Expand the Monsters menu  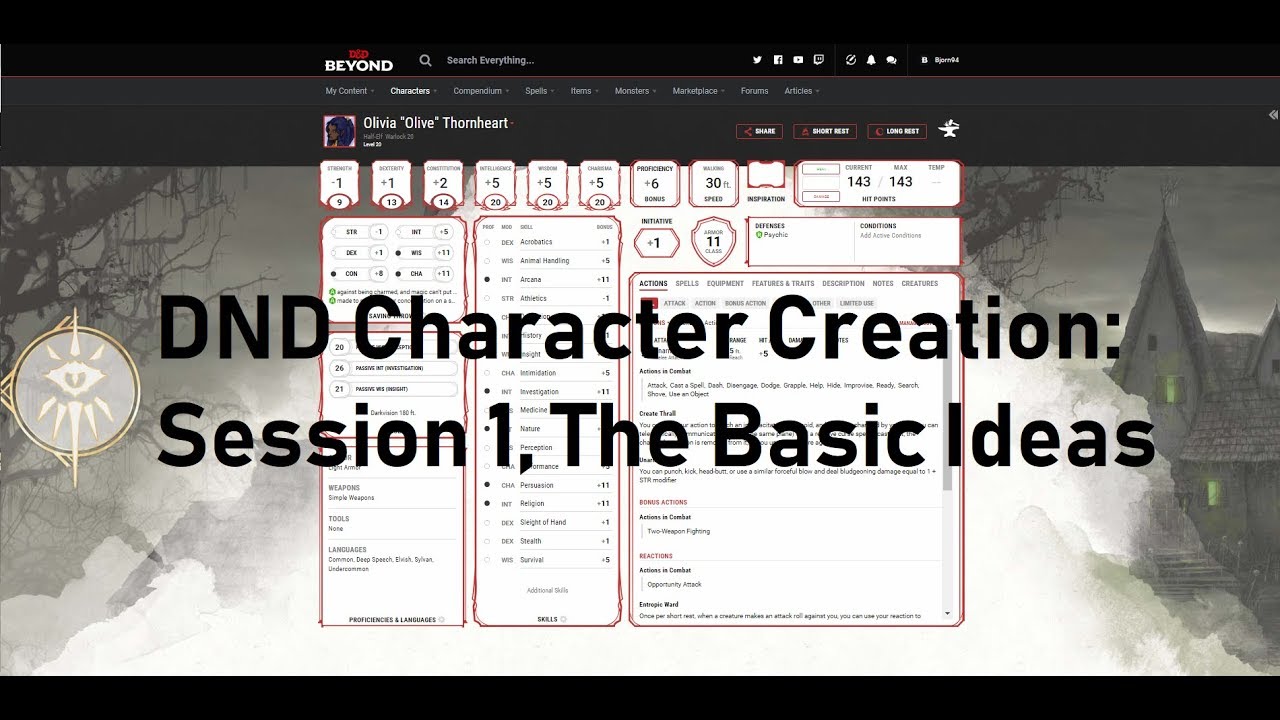coord(635,91)
